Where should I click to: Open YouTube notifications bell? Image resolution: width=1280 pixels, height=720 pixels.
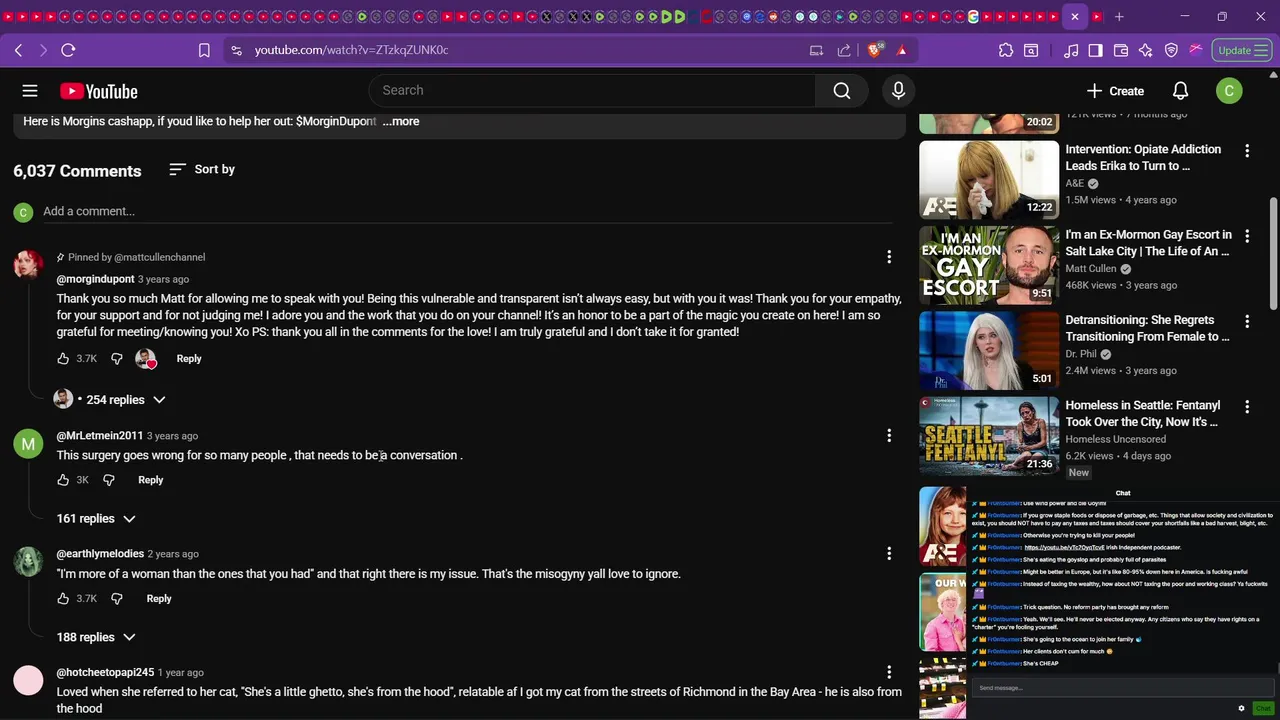[x=1180, y=91]
